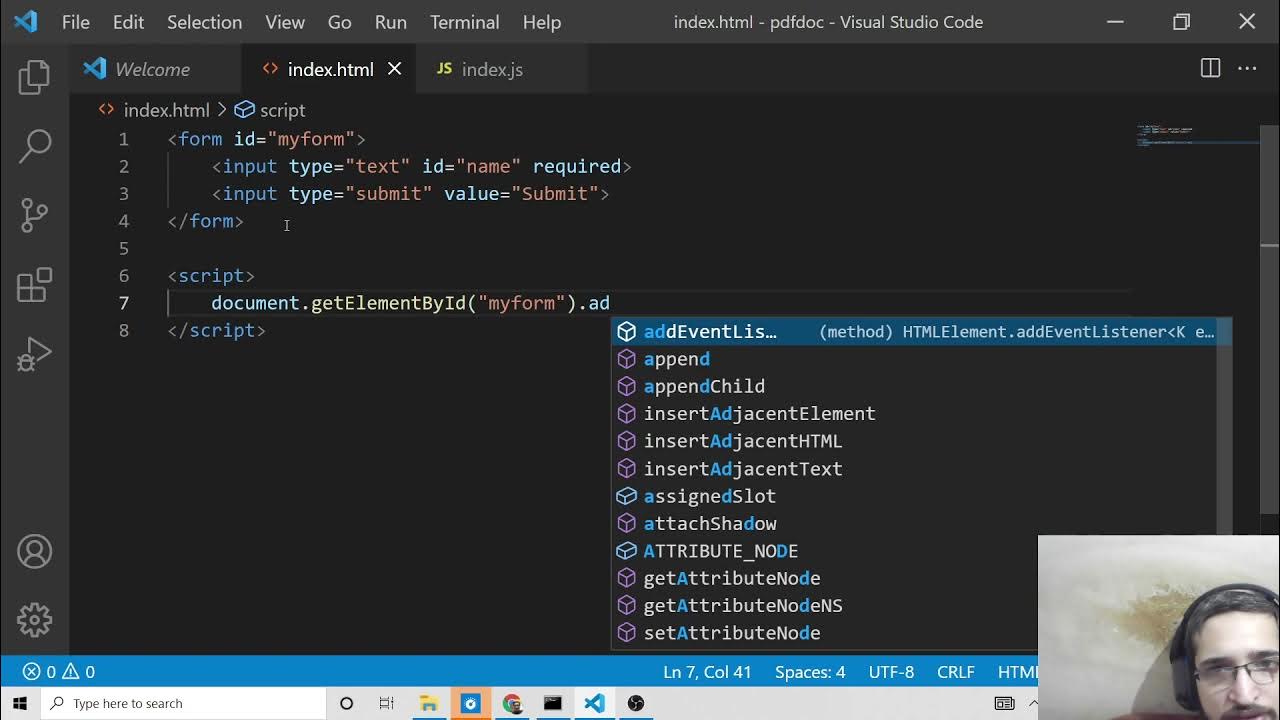
Task: Open the editor More Actions ellipsis
Action: pos(1247,69)
